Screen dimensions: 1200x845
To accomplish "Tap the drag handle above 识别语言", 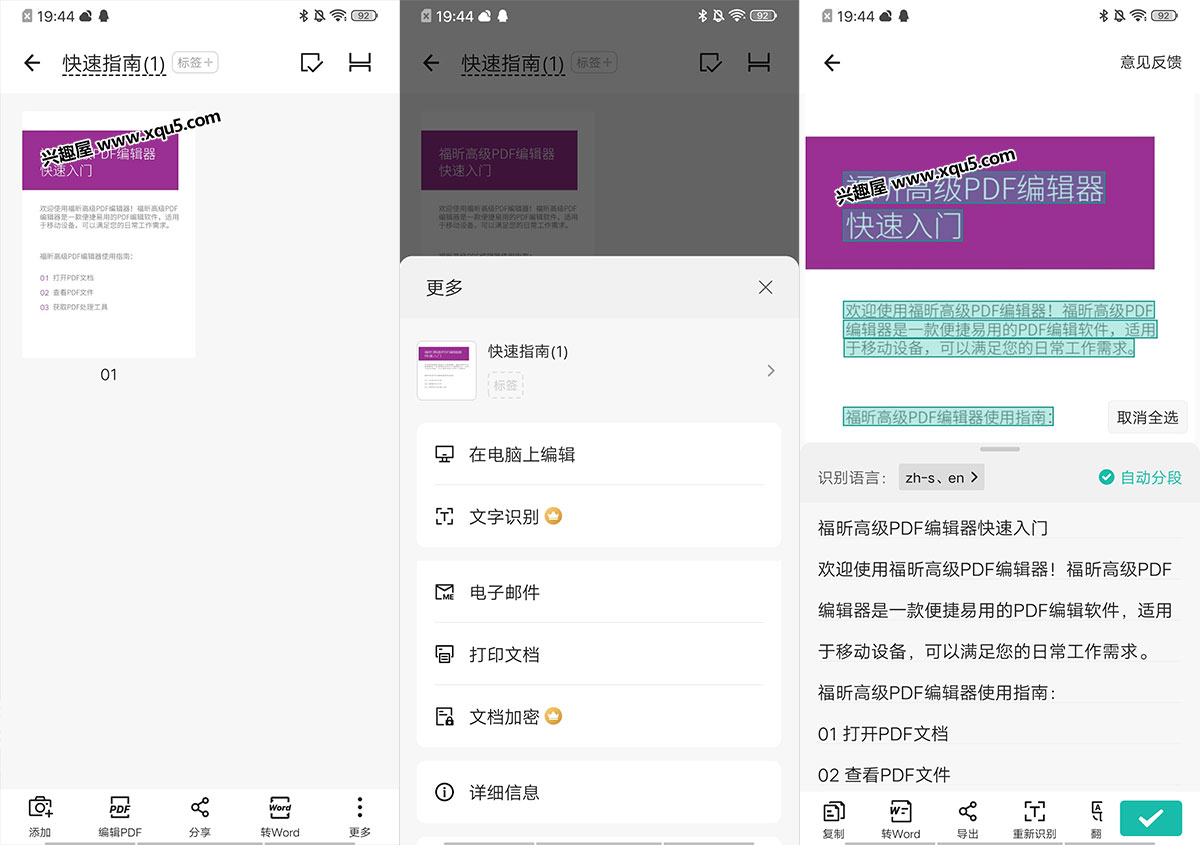I will (x=1000, y=449).
